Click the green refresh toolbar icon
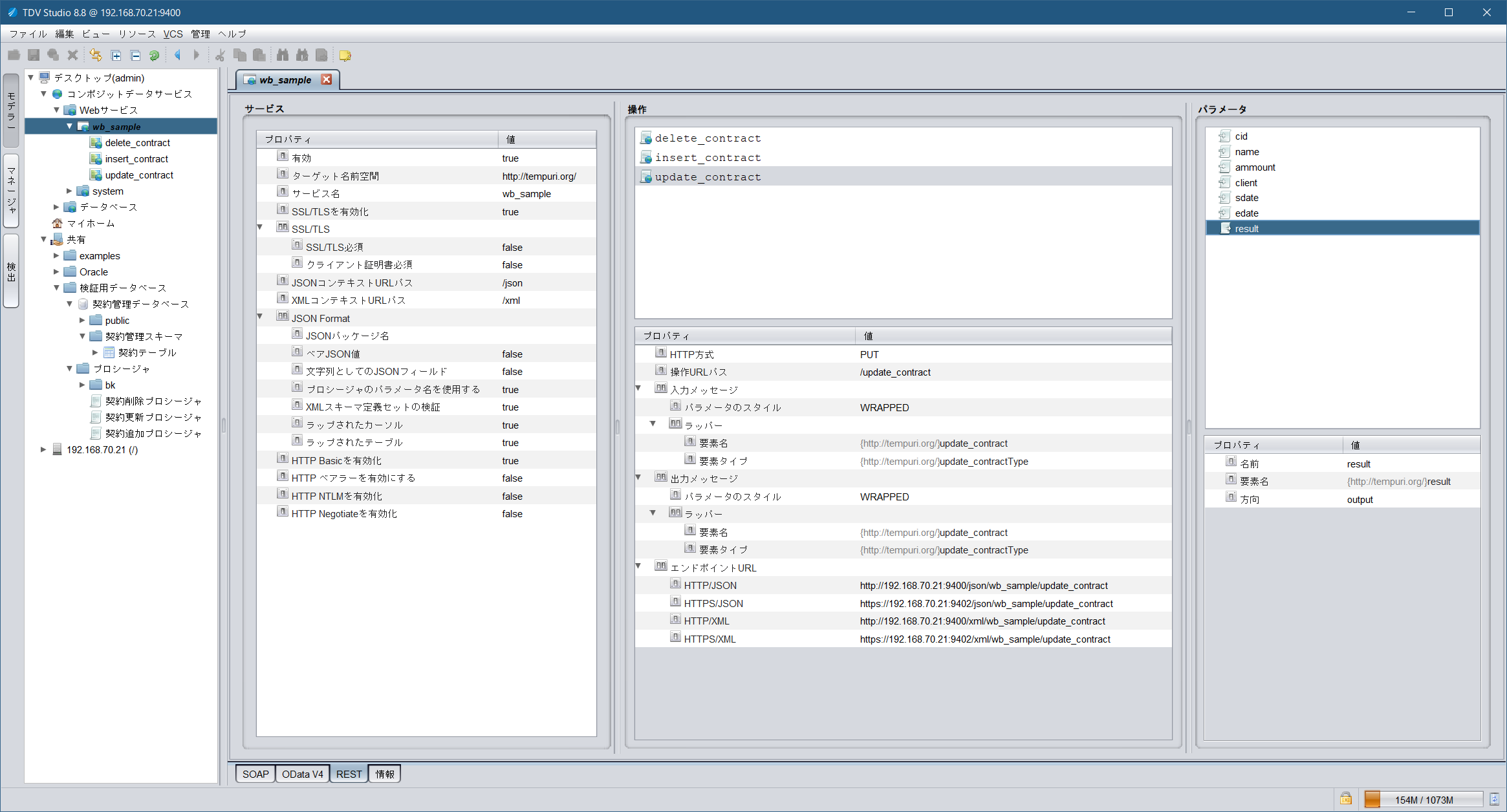Image resolution: width=1507 pixels, height=812 pixels. [154, 56]
